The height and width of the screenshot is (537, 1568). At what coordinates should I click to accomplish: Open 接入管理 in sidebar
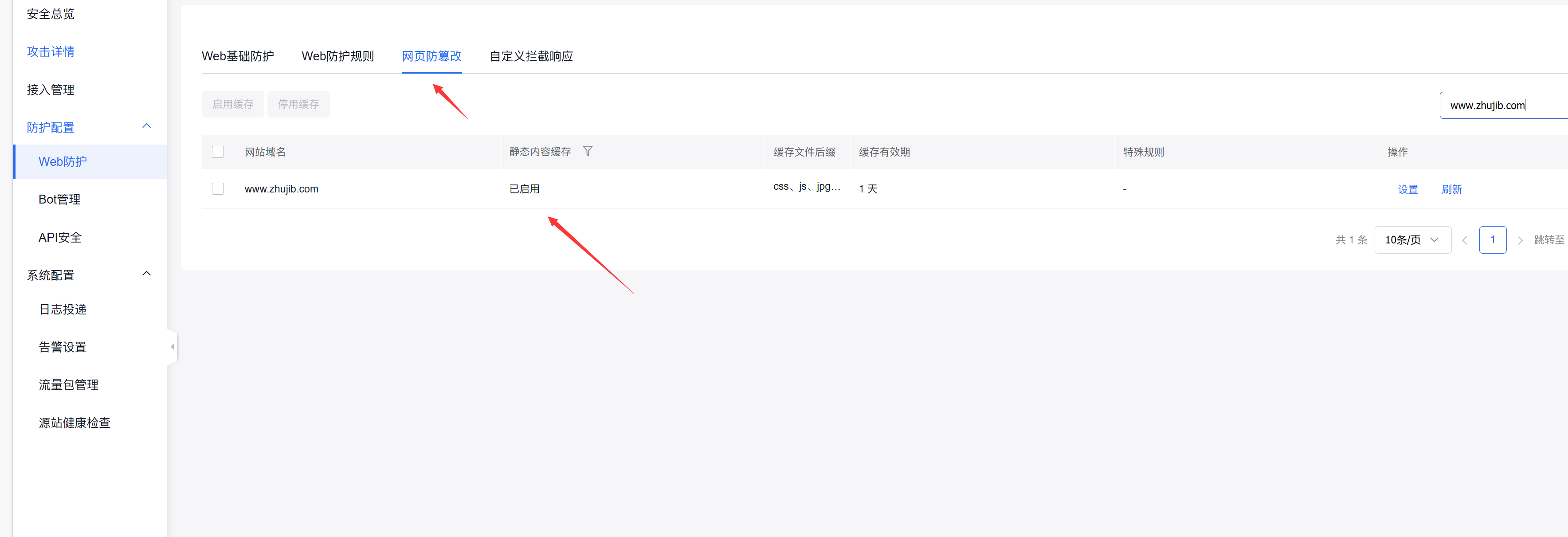(51, 90)
